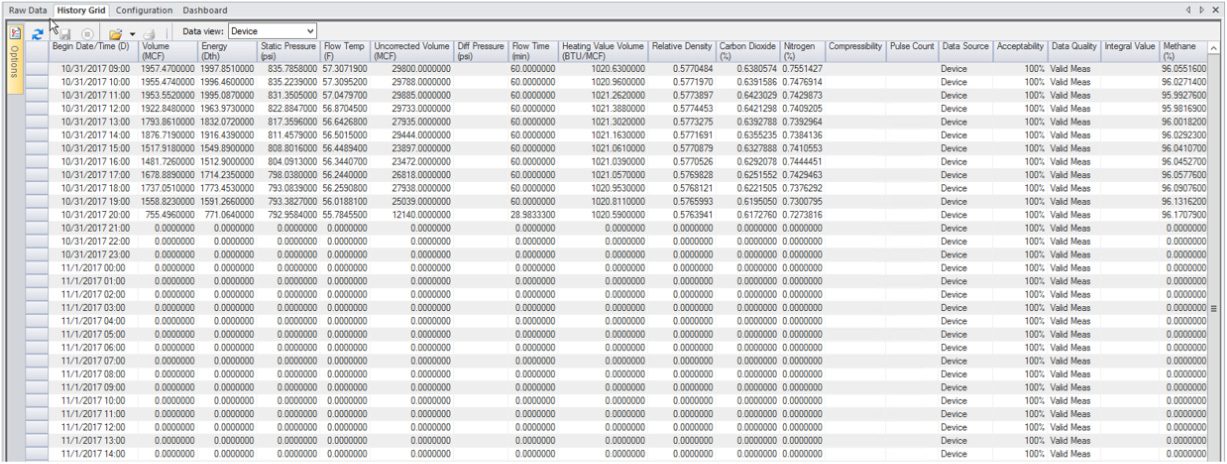Click the Print icon in toolbar

(x=149, y=33)
